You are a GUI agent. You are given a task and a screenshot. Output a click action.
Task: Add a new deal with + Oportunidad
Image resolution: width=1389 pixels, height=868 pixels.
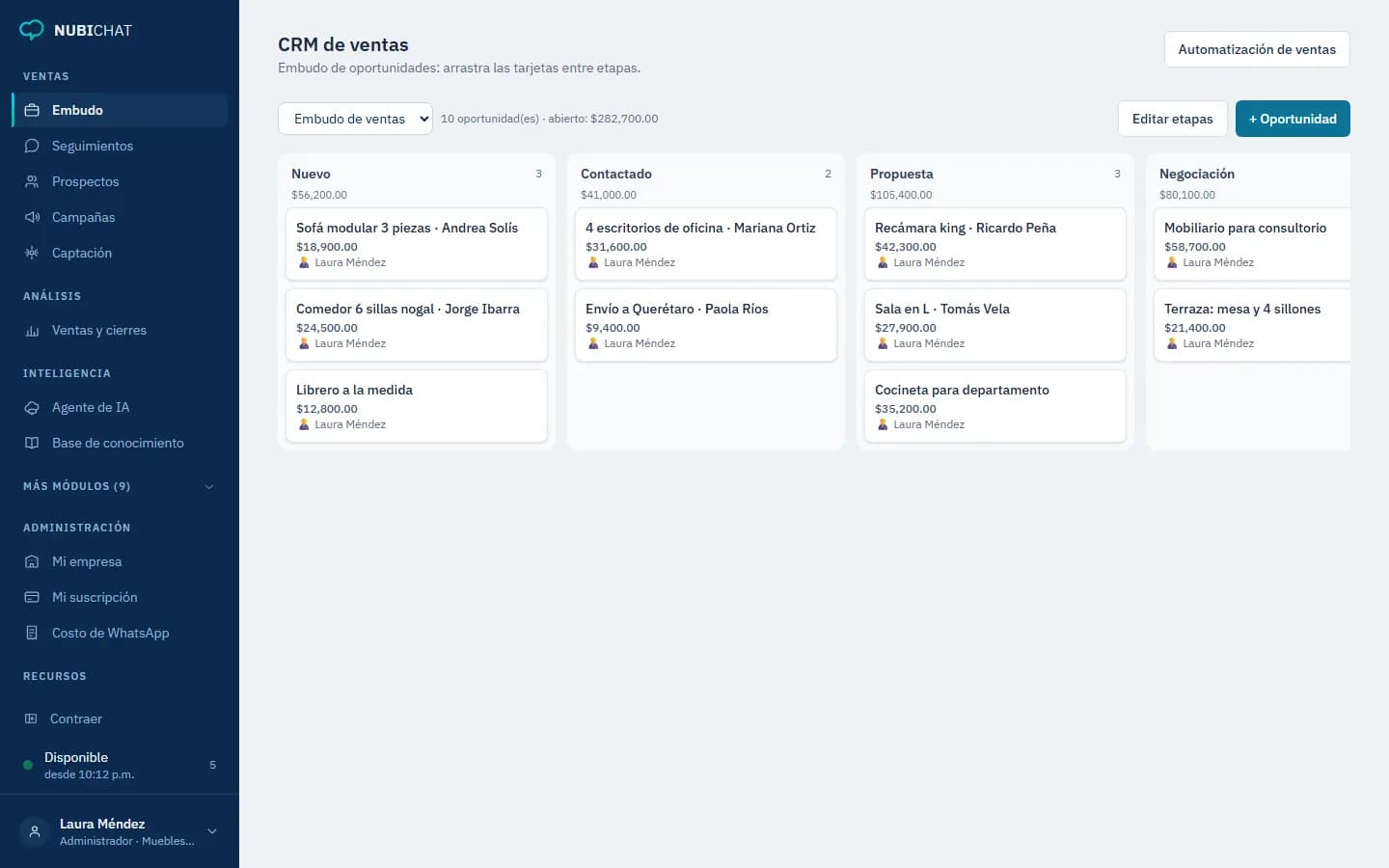click(1293, 119)
